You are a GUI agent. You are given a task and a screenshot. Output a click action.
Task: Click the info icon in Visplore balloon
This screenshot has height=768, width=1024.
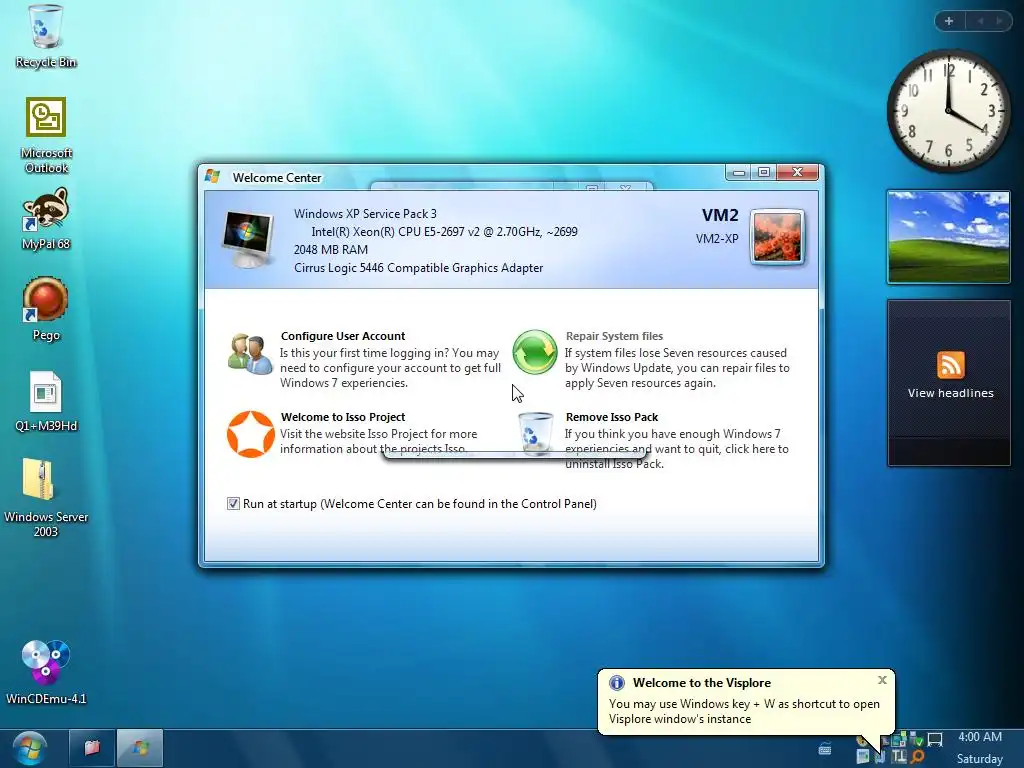tap(616, 683)
